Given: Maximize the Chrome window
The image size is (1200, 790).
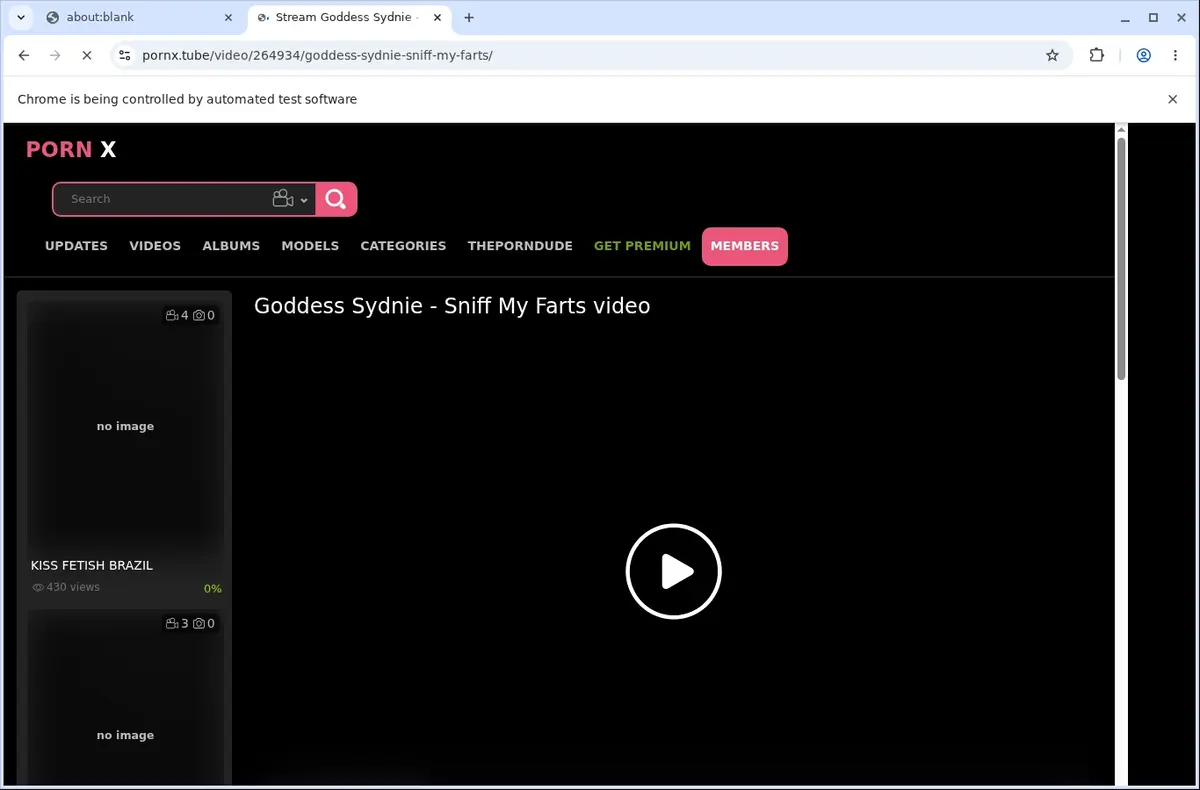Looking at the screenshot, I should click(x=1153, y=17).
